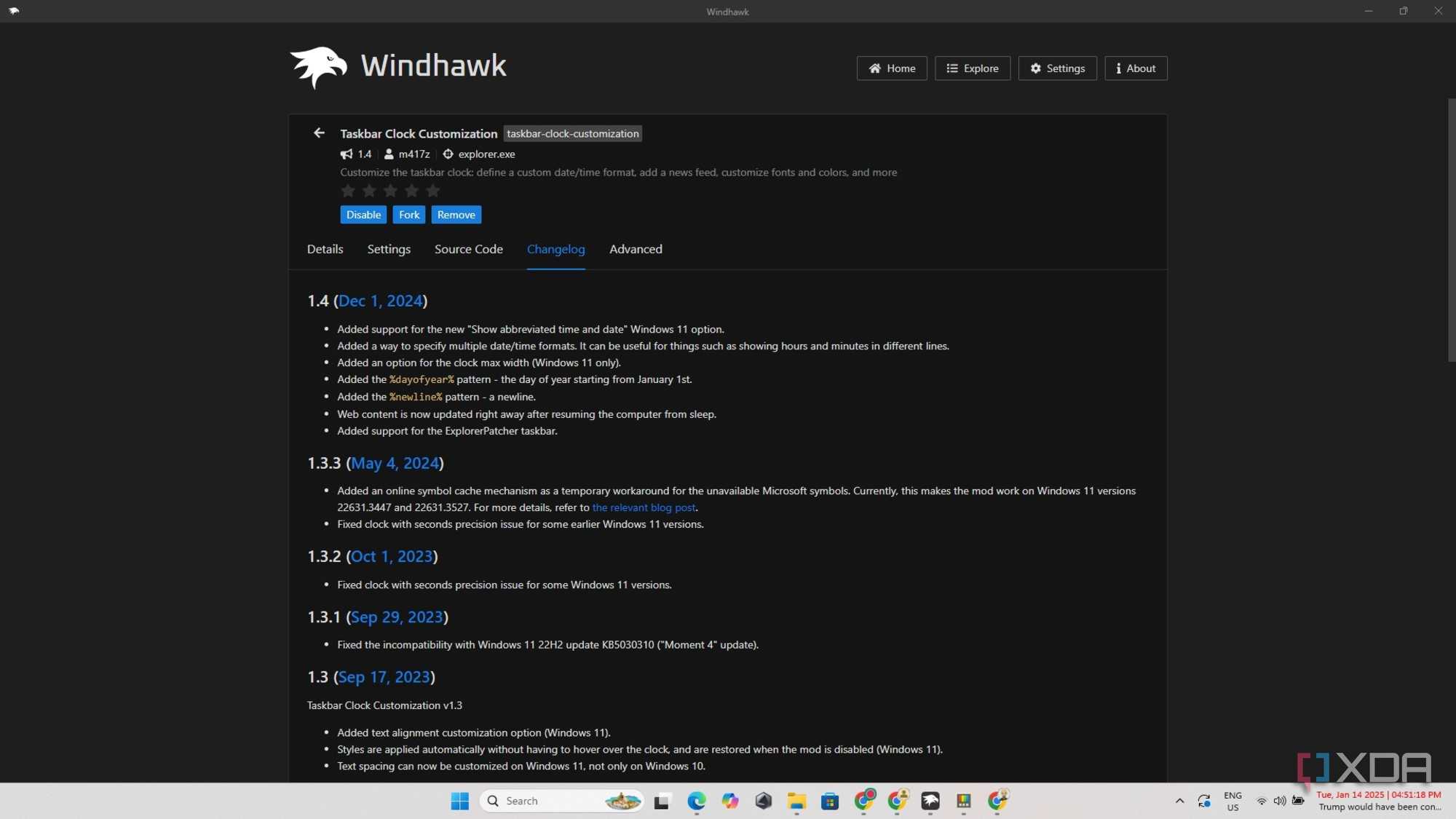Image resolution: width=1456 pixels, height=819 pixels.
Task: Go to the Home page
Action: coord(892,68)
